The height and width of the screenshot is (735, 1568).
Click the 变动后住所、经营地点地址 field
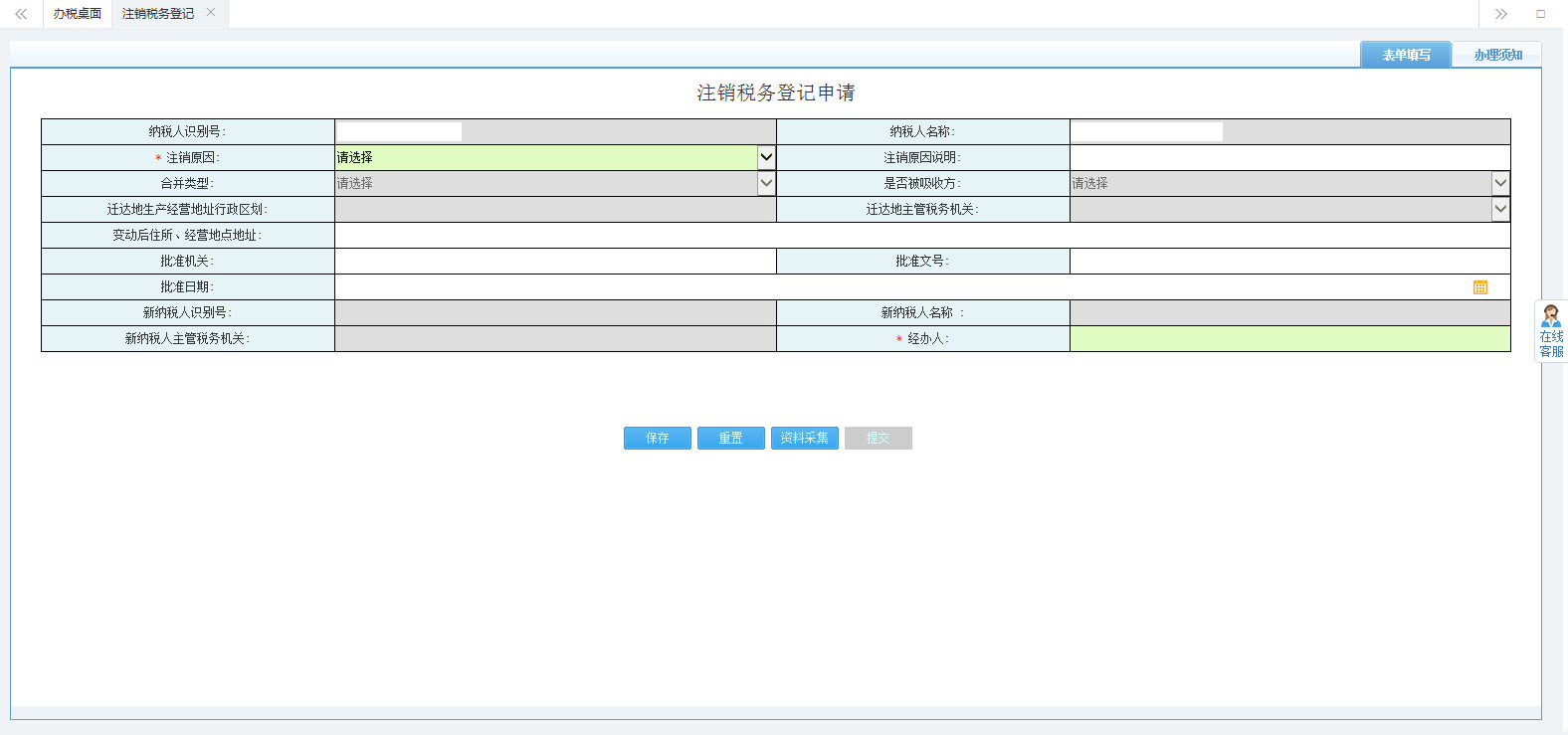[x=922, y=235]
